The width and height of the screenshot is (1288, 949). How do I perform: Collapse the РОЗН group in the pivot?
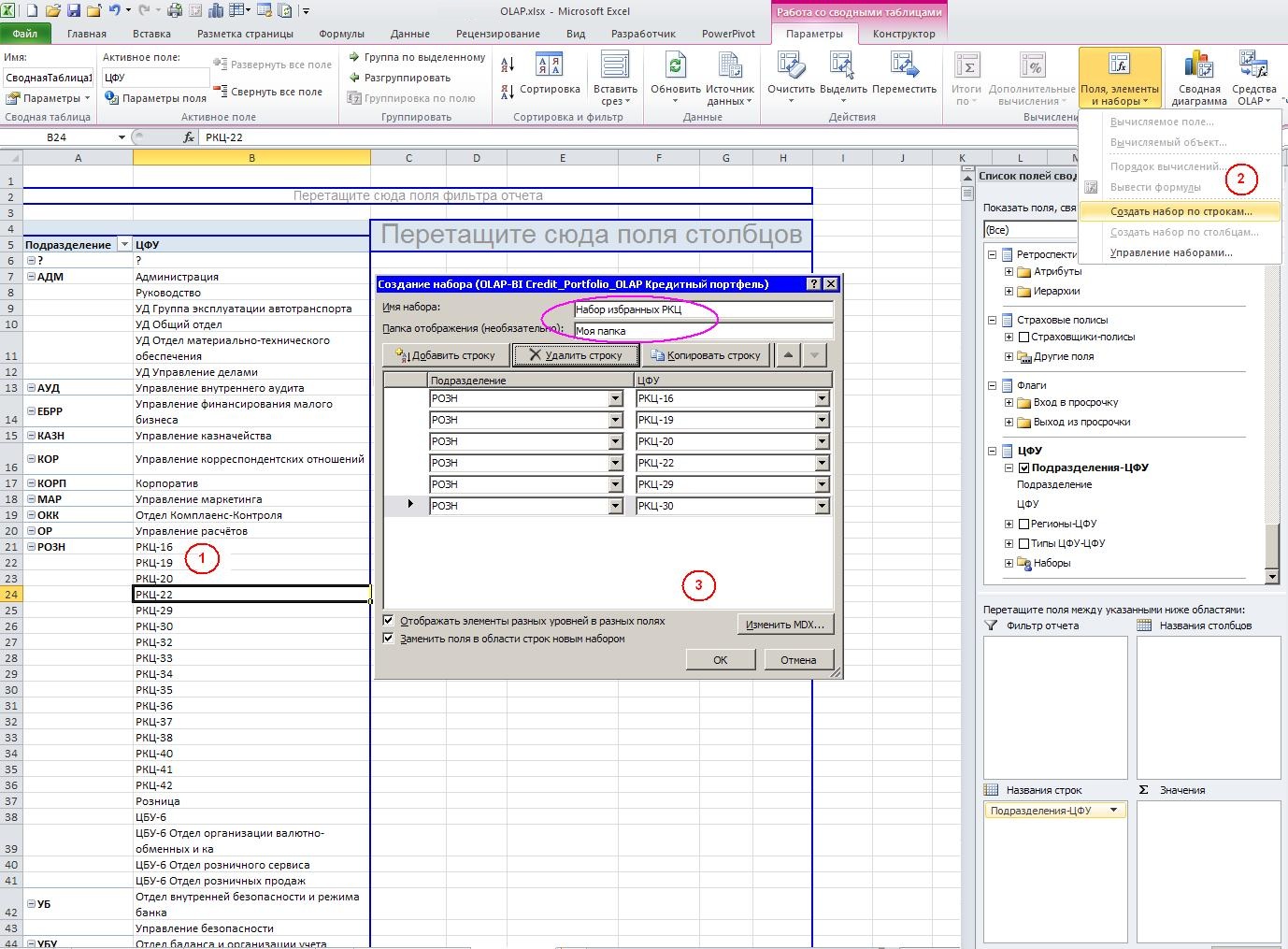(x=31, y=547)
